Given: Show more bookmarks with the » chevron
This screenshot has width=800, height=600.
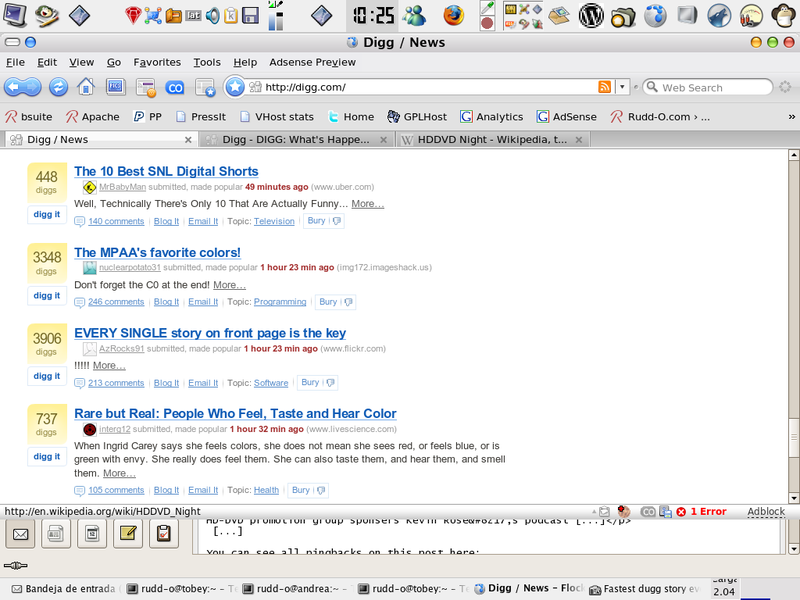Looking at the screenshot, I should pyautogui.click(x=791, y=117).
